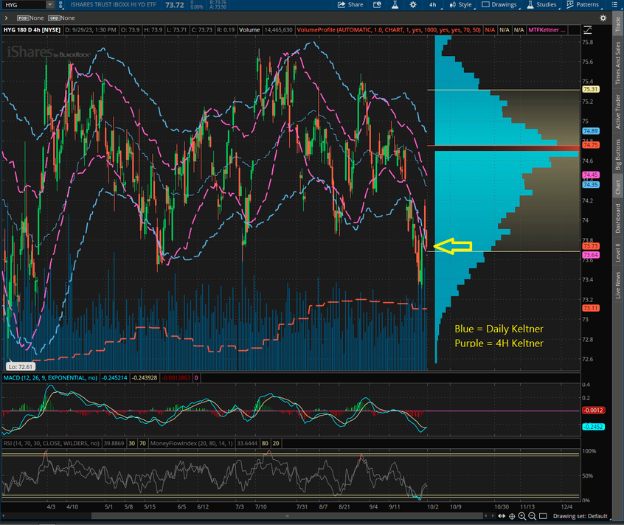This screenshot has width=624, height=525.
Task: Click the MoneyFlowIndex study label
Action: pyautogui.click(x=192, y=443)
